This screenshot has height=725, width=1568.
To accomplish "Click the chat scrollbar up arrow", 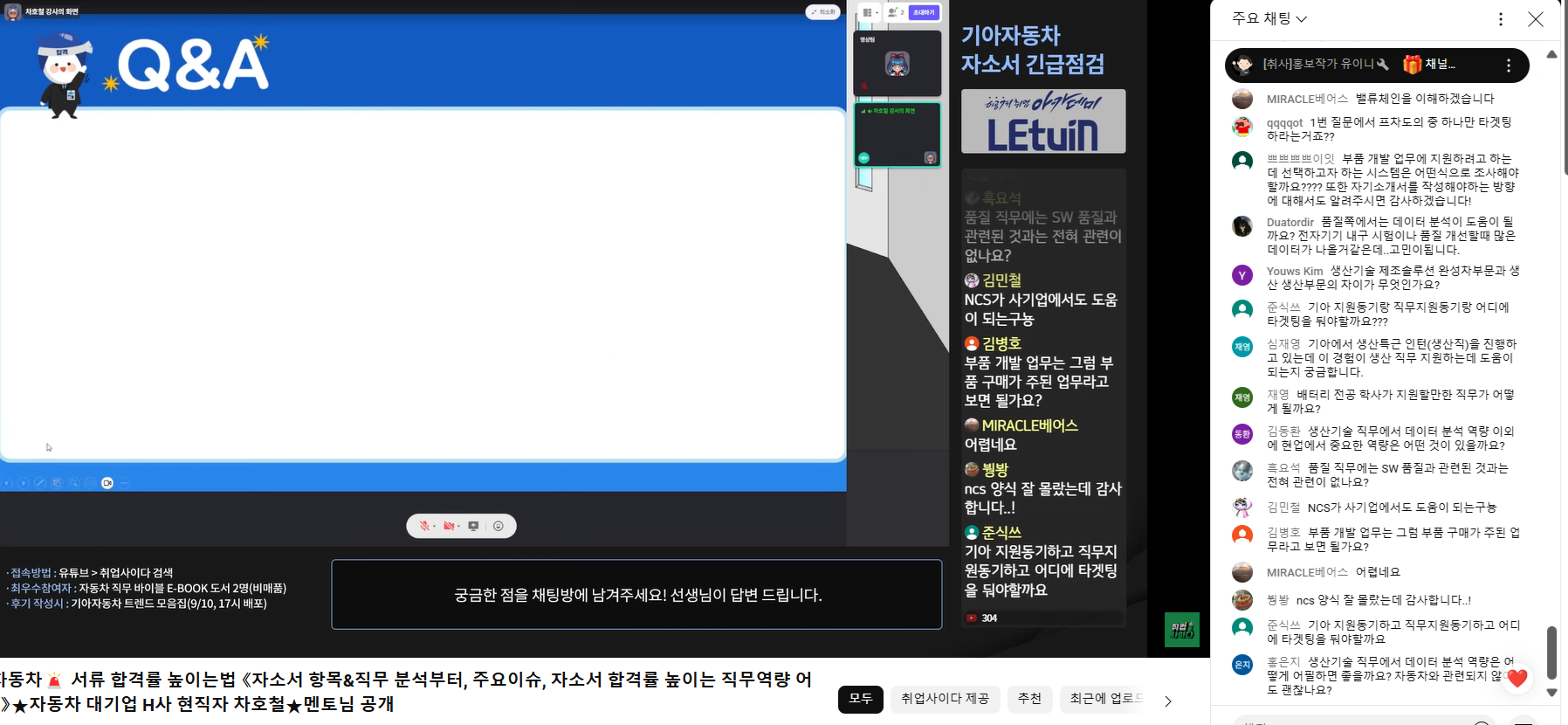I will click(1551, 54).
